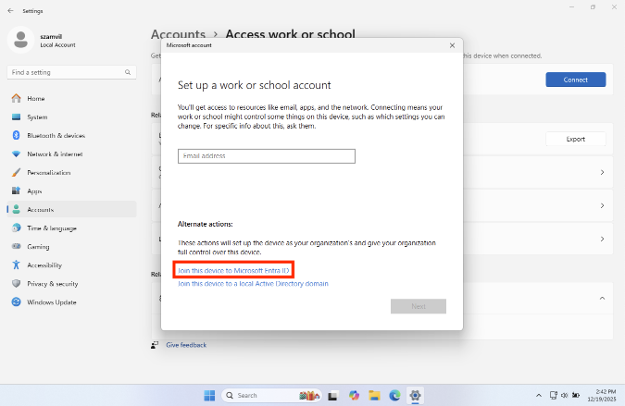Click Join this device to local Active Directory domain
625x406 pixels.
pyautogui.click(x=253, y=284)
